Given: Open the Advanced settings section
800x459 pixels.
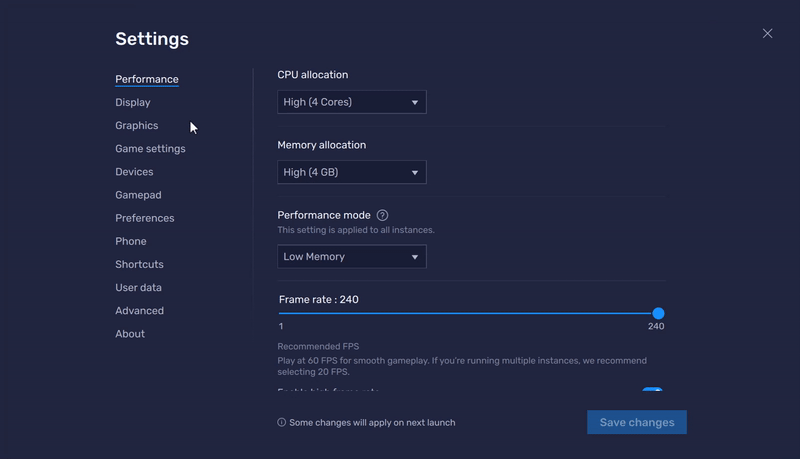Looking at the screenshot, I should pyautogui.click(x=139, y=311).
